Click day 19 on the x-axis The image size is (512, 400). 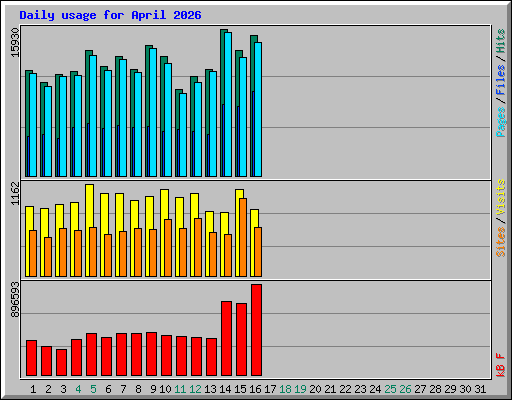300,389
